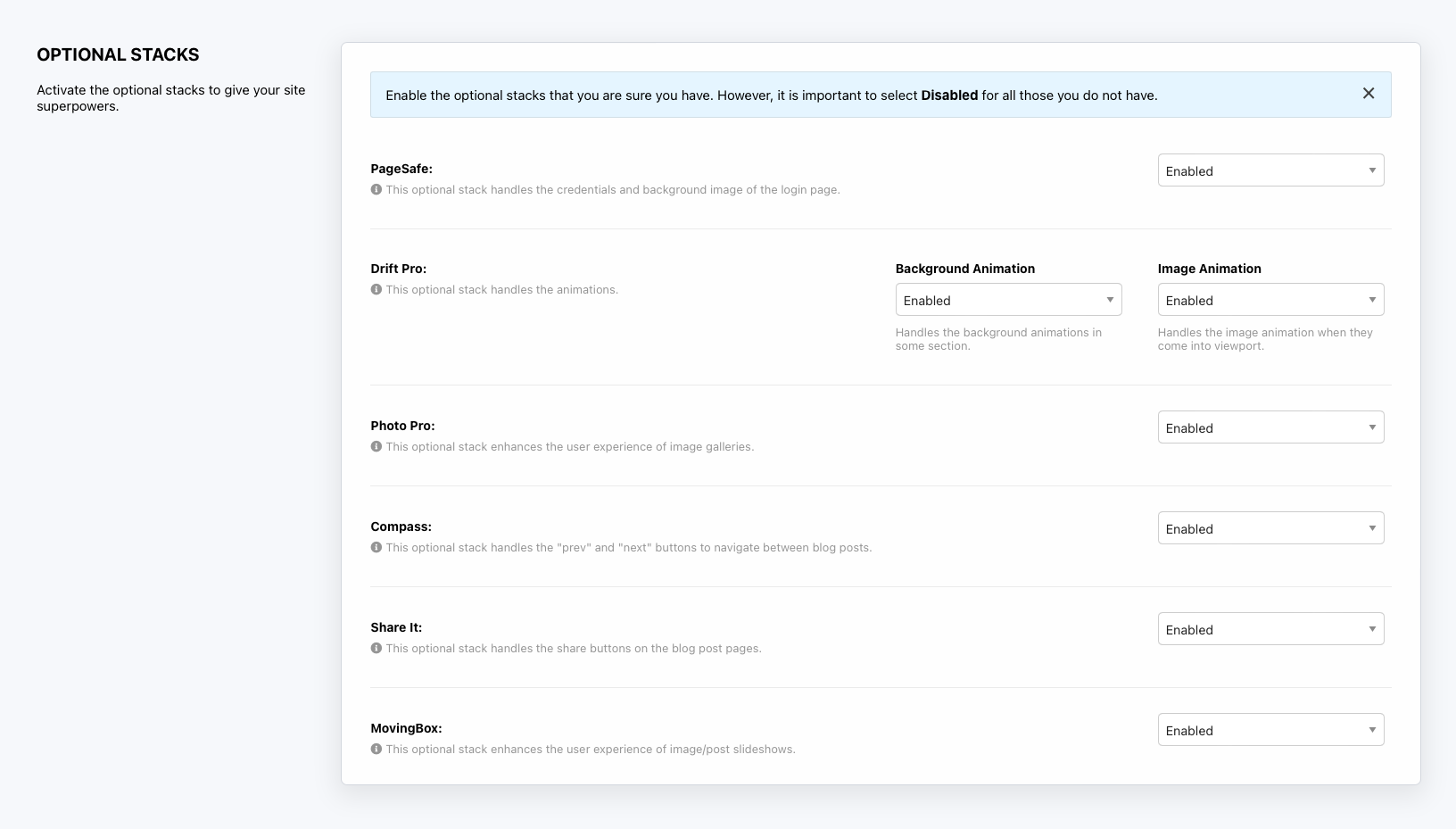
Task: Dismiss the blue info alert banner
Action: point(1368,94)
